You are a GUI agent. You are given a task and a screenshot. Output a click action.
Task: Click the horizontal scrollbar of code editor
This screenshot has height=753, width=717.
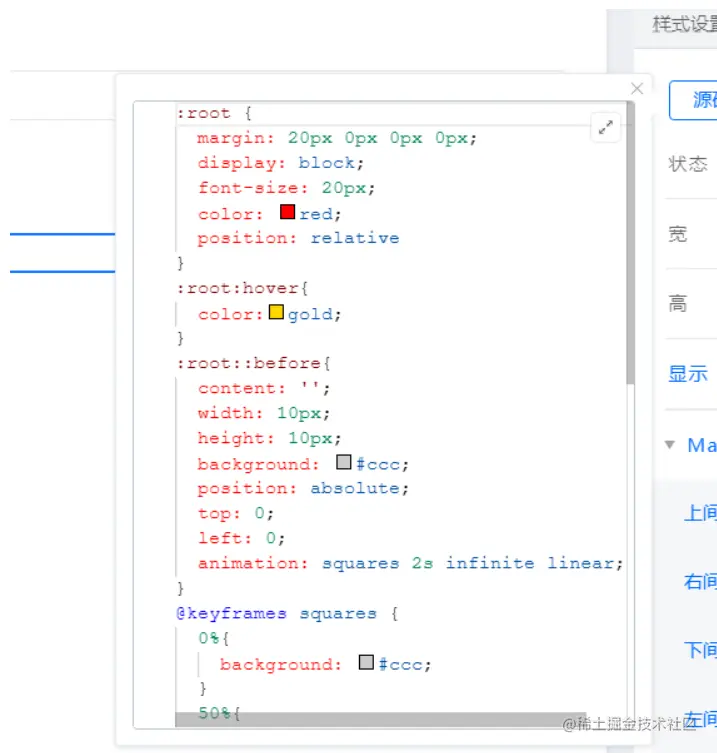click(x=380, y=719)
